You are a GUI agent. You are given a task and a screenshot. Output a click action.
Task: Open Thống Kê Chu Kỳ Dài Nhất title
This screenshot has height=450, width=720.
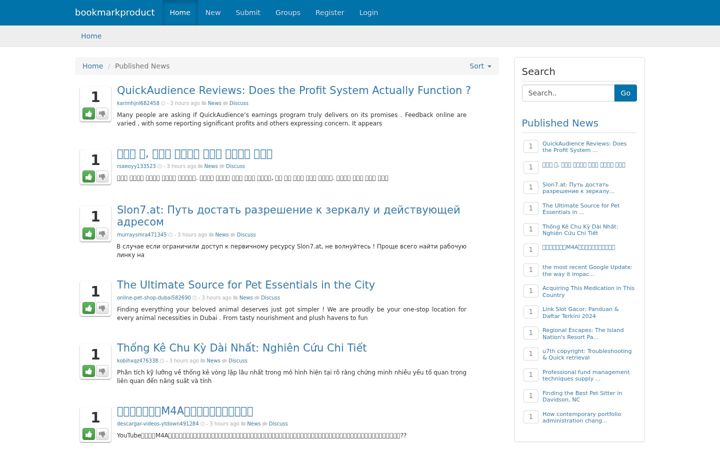click(242, 348)
